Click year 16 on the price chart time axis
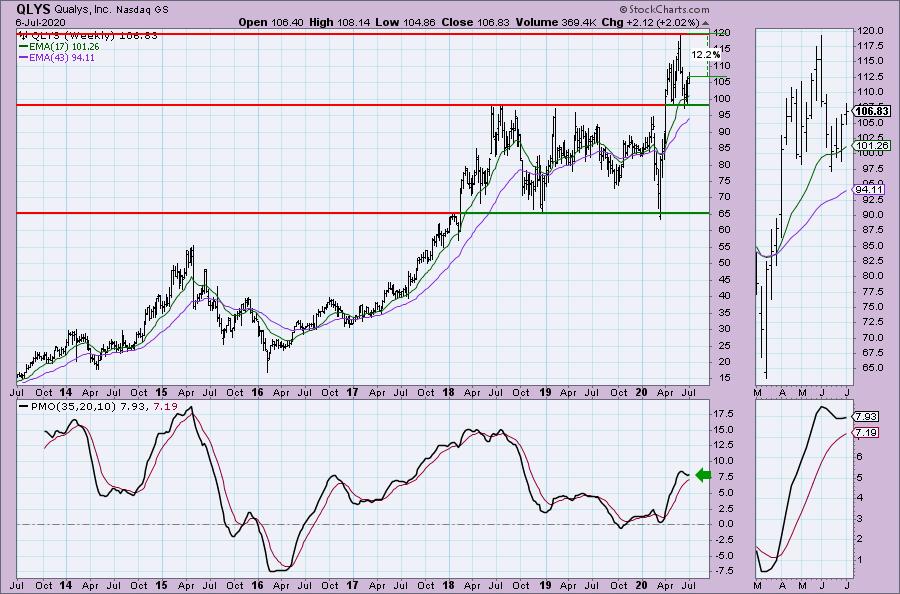The height and width of the screenshot is (594, 900). 257,393
